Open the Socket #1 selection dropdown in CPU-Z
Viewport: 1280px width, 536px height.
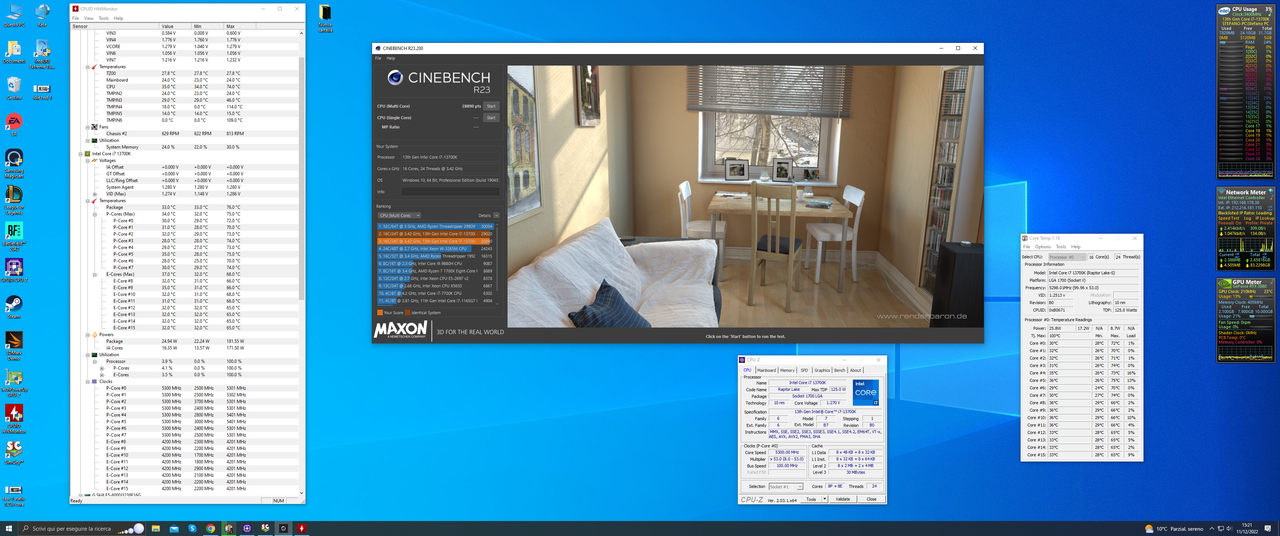pos(785,487)
